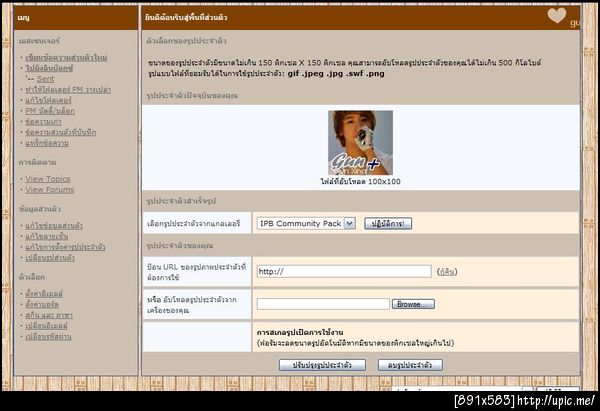Click the (กู้คืน) restore link beside the URL field

click(447, 271)
